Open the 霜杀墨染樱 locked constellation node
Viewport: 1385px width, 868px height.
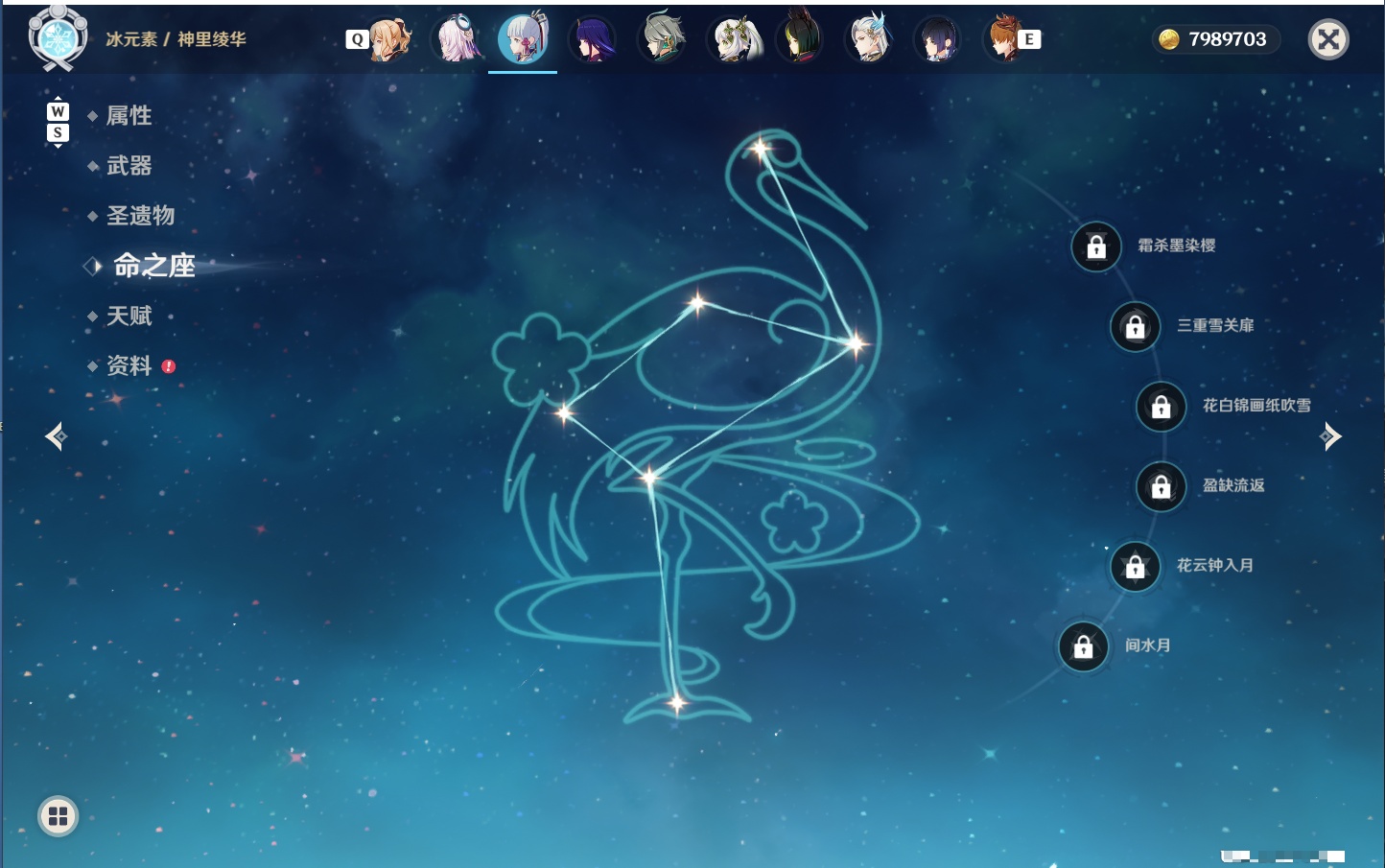[1096, 247]
